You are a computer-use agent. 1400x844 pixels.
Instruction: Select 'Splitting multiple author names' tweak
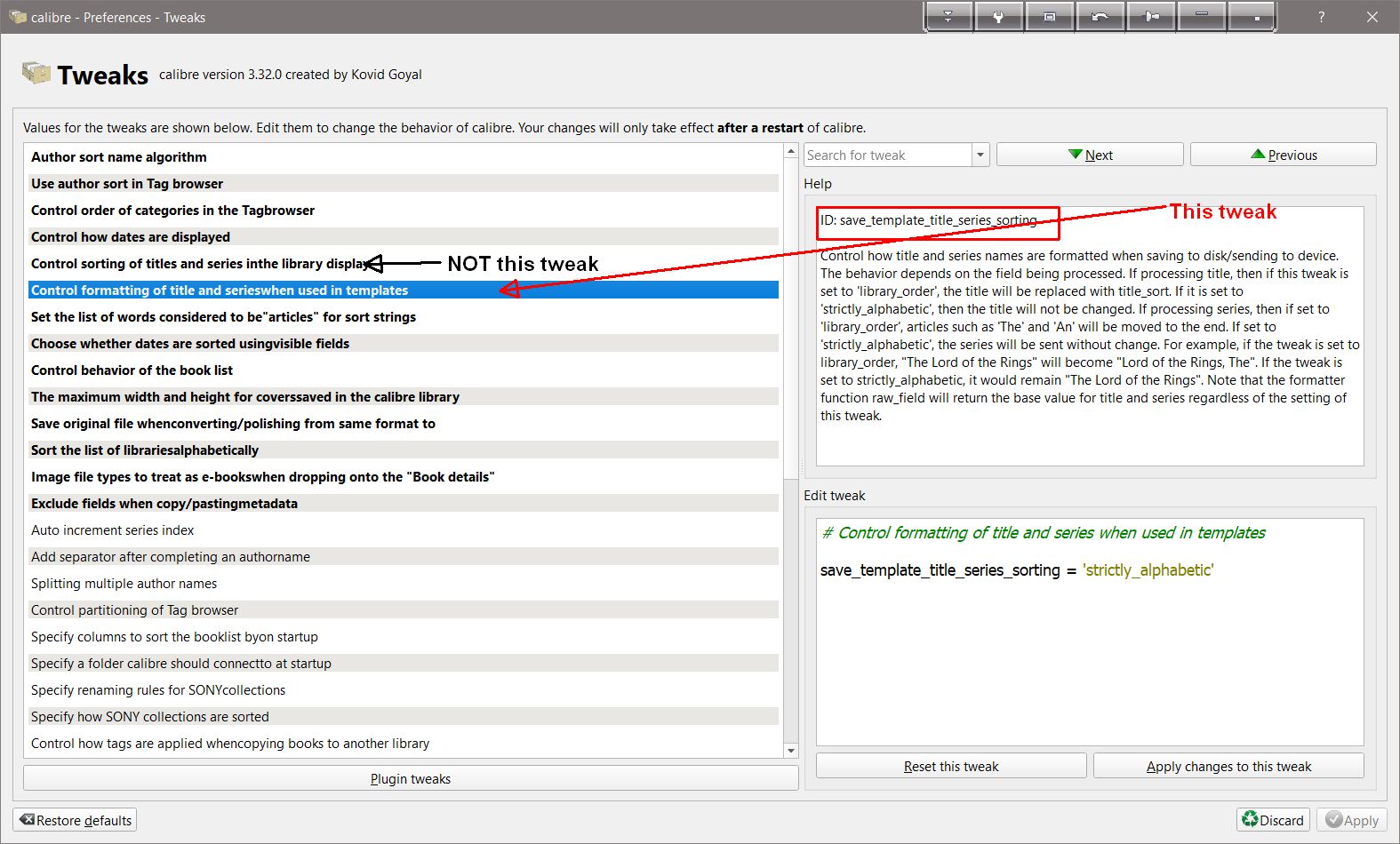(x=404, y=584)
